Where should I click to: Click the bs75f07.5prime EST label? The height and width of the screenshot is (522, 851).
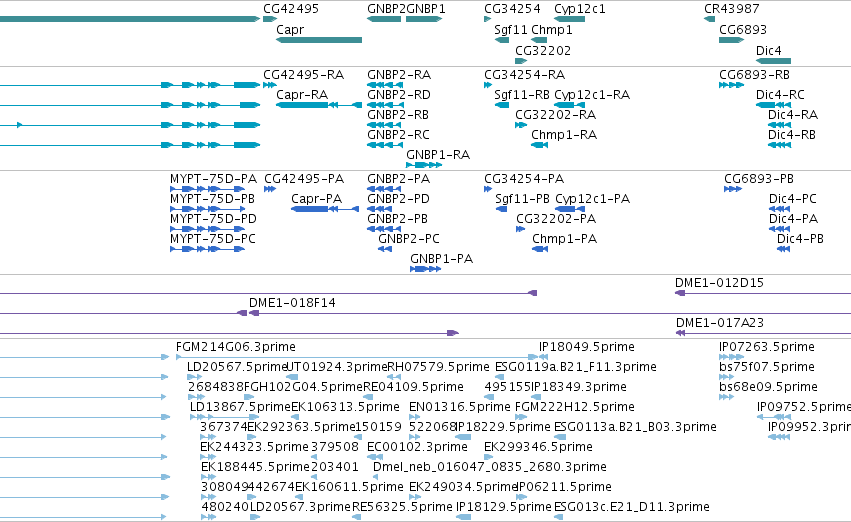[x=767, y=367]
